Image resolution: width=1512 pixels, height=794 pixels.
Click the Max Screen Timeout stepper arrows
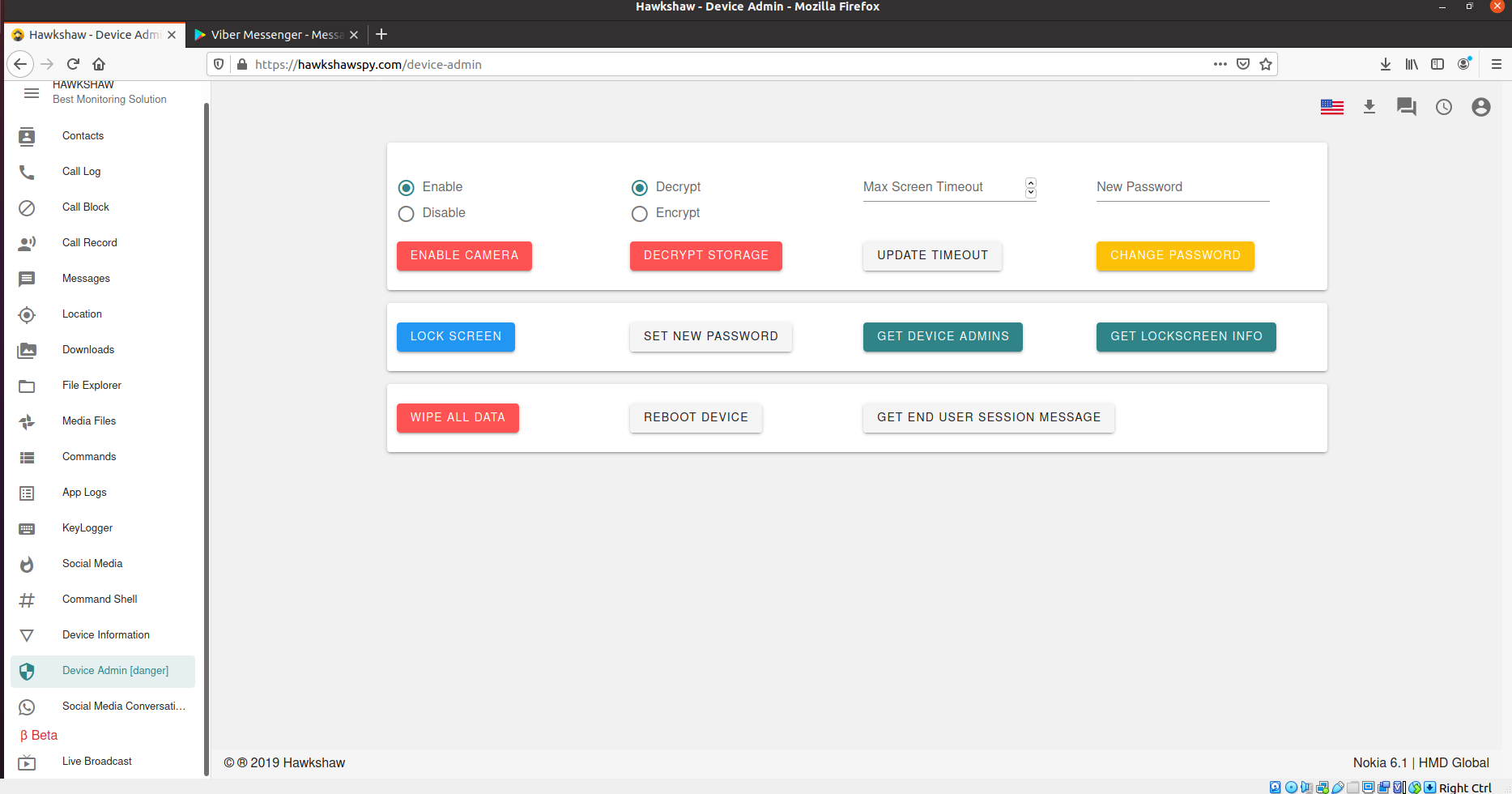tap(1030, 187)
